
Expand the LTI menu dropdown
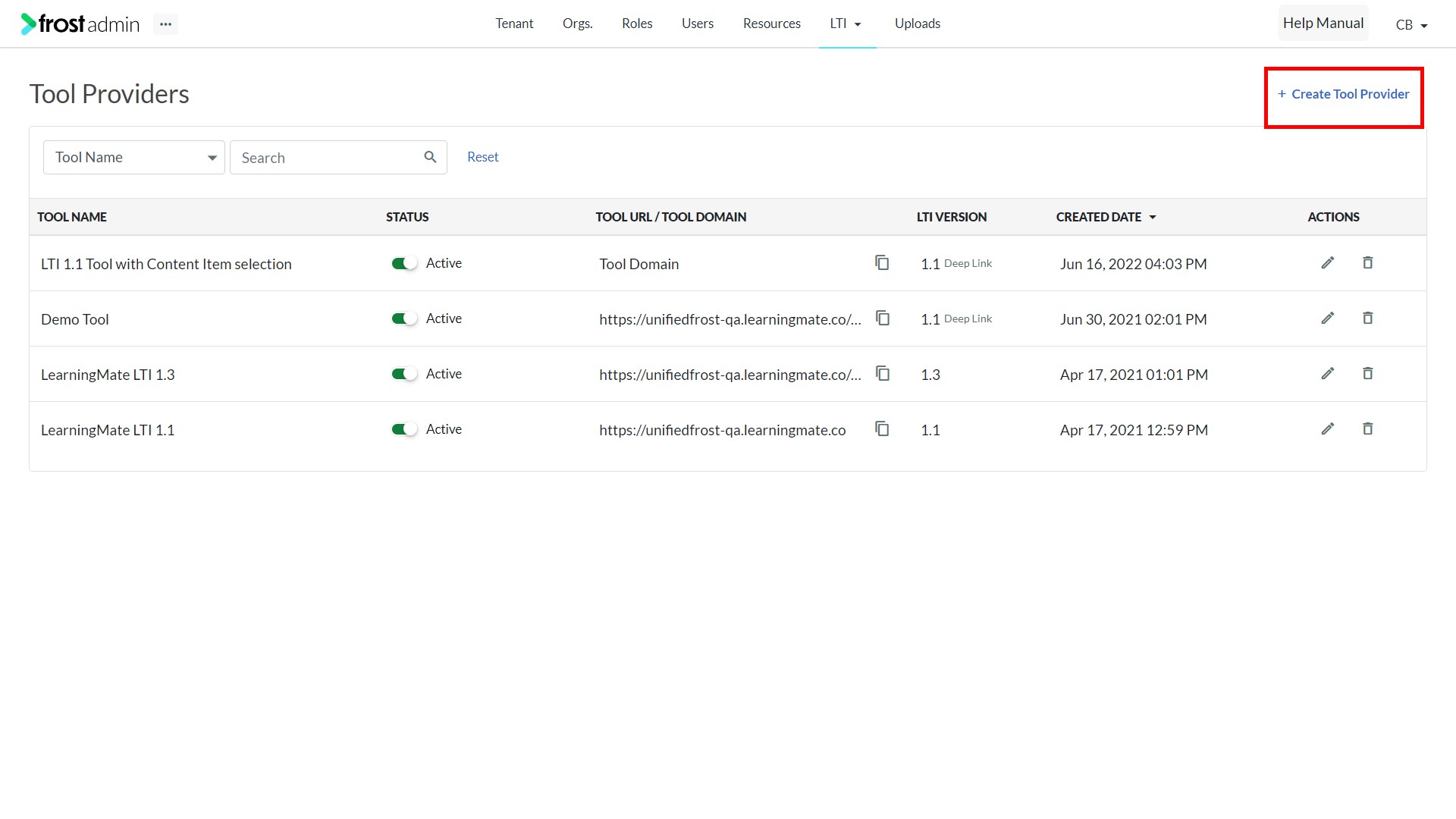click(x=846, y=24)
